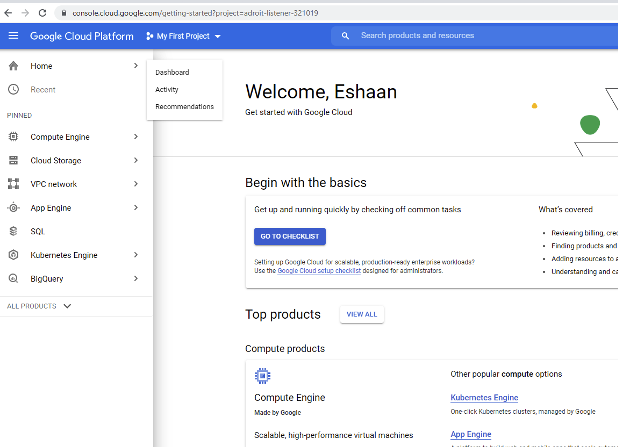Open the hamburger navigation menu
This screenshot has width=618, height=447.
tap(13, 36)
